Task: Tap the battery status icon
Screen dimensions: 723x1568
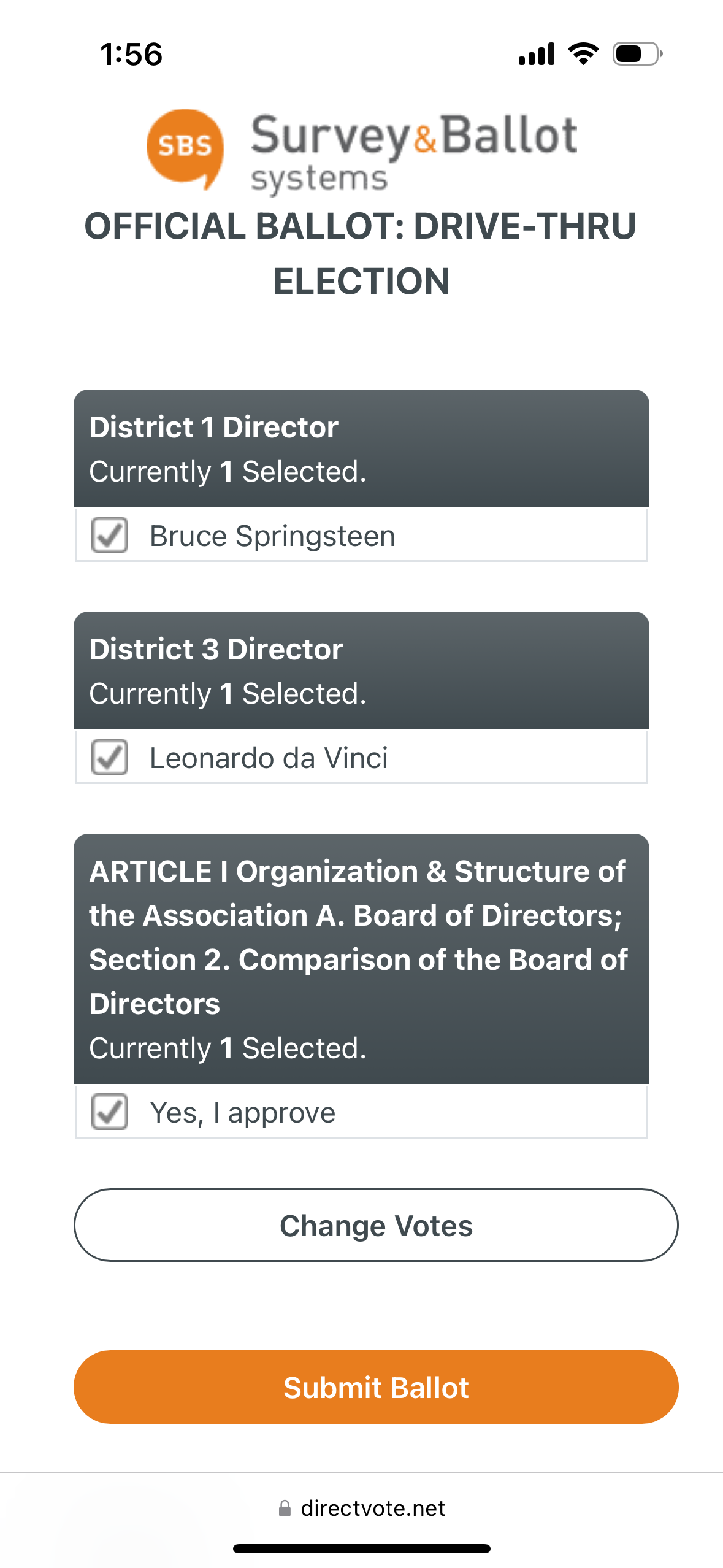Action: pos(637,54)
